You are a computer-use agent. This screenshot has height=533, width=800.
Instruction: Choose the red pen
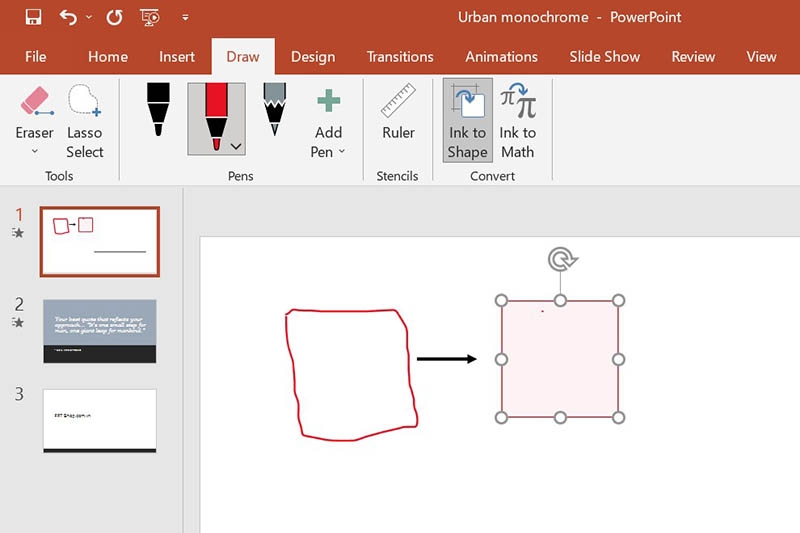click(x=216, y=118)
